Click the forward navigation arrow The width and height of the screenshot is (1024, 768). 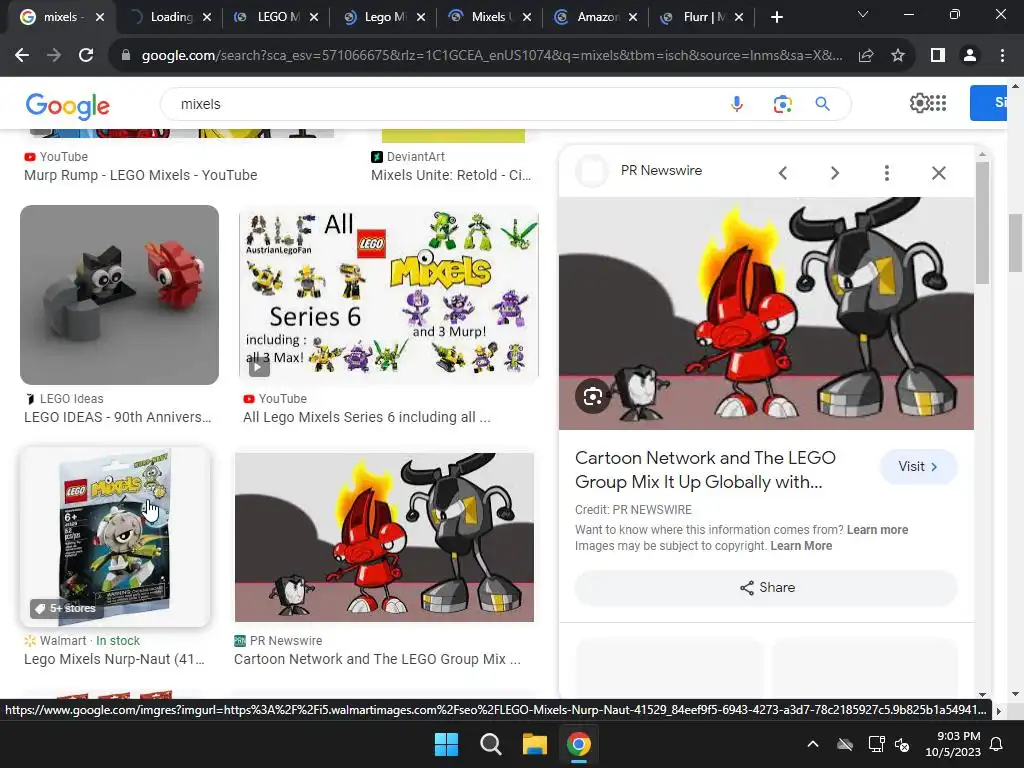coord(54,56)
